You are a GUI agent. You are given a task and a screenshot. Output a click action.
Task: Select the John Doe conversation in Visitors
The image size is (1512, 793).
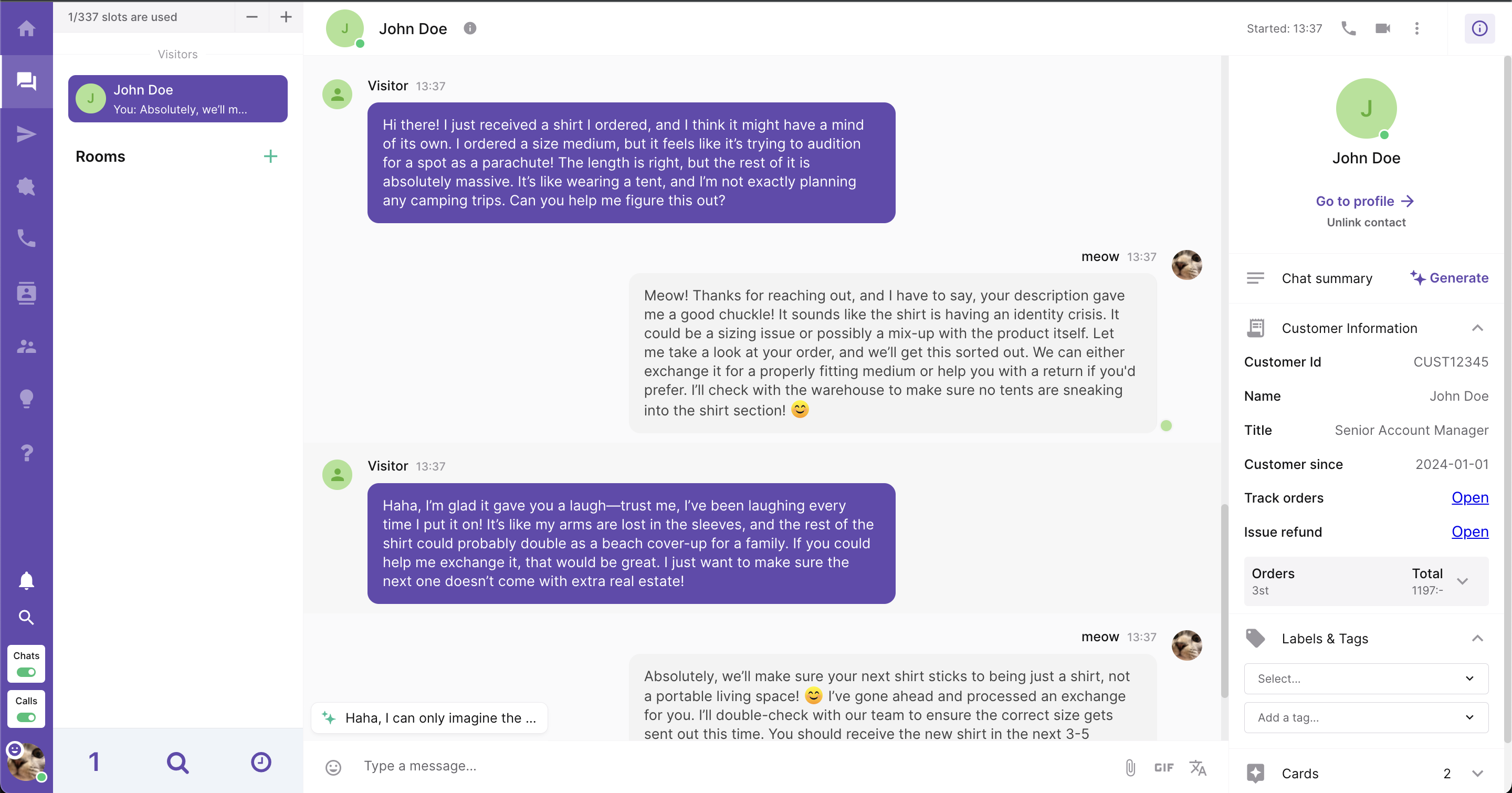[177, 99]
